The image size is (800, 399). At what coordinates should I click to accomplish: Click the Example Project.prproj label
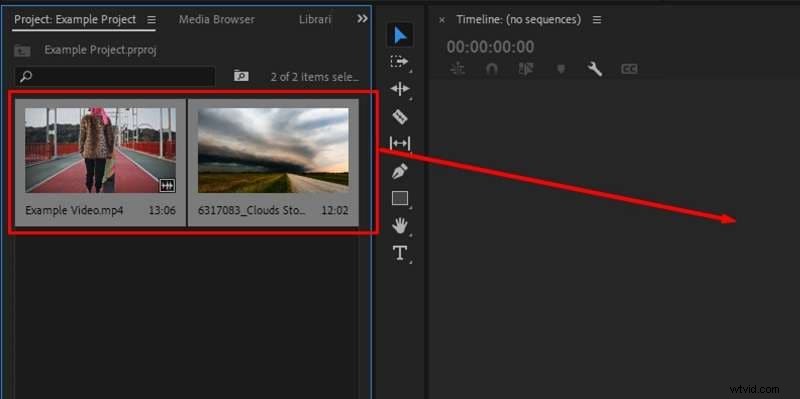[x=100, y=50]
